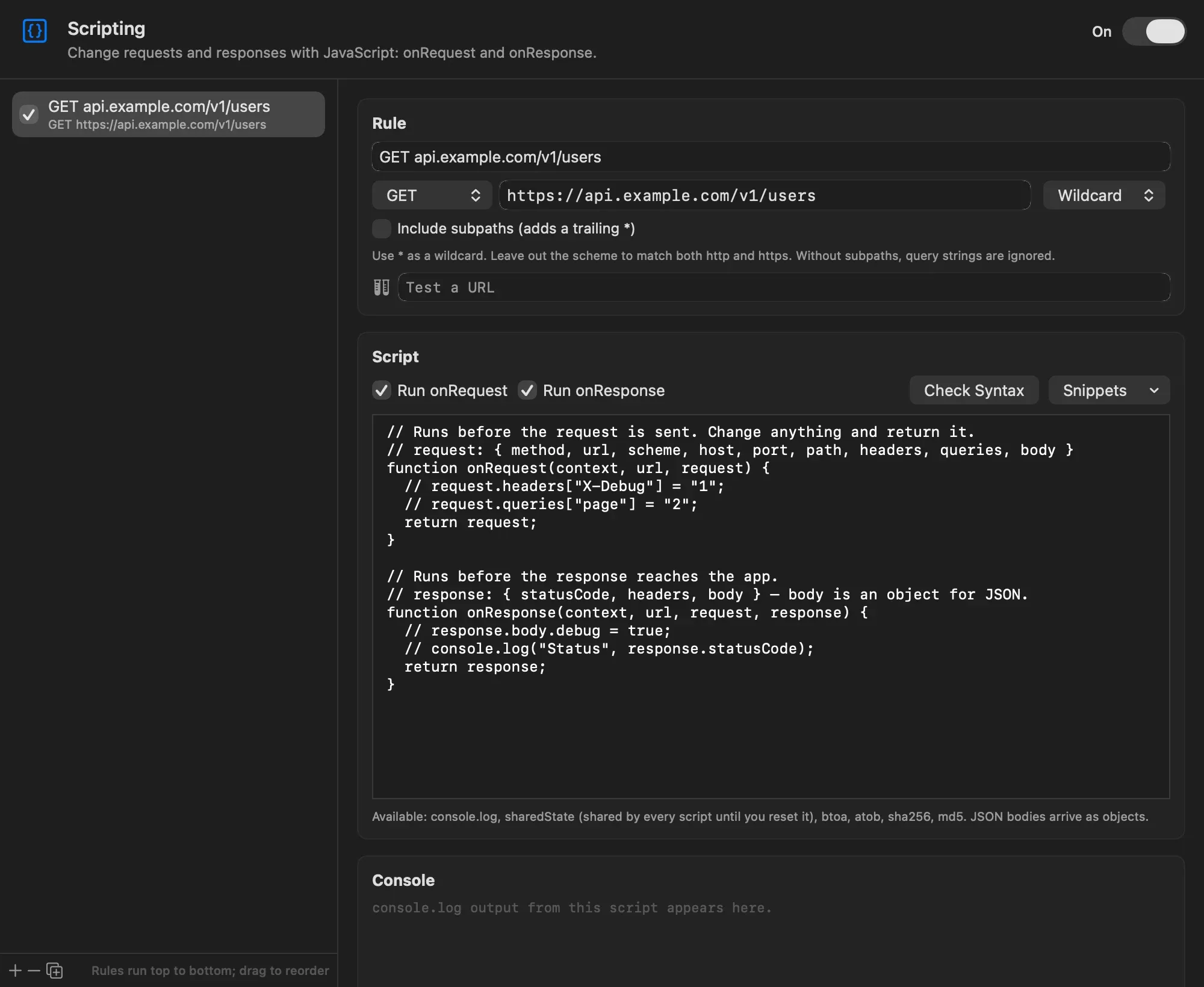Viewport: 1204px width, 987px height.
Task: Remove the selected rule with the minus icon
Action: 34,971
